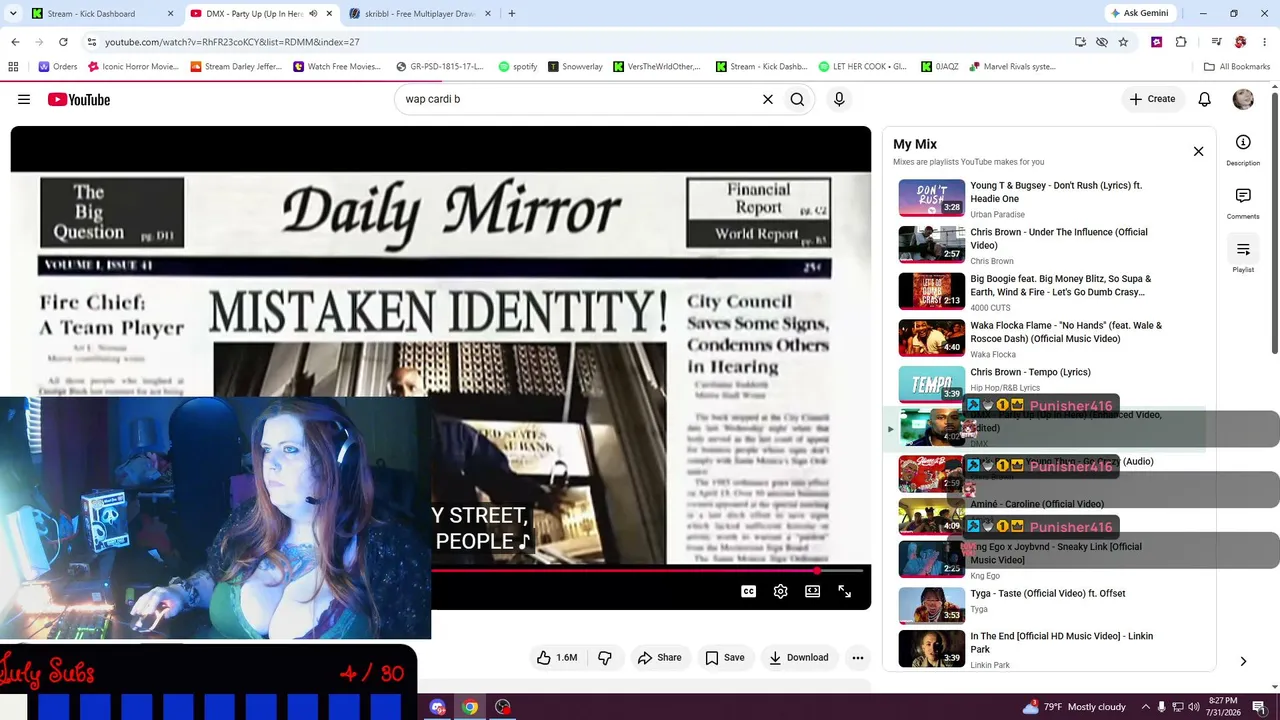1280x720 pixels.
Task: Open the player settings gear
Action: point(781,591)
